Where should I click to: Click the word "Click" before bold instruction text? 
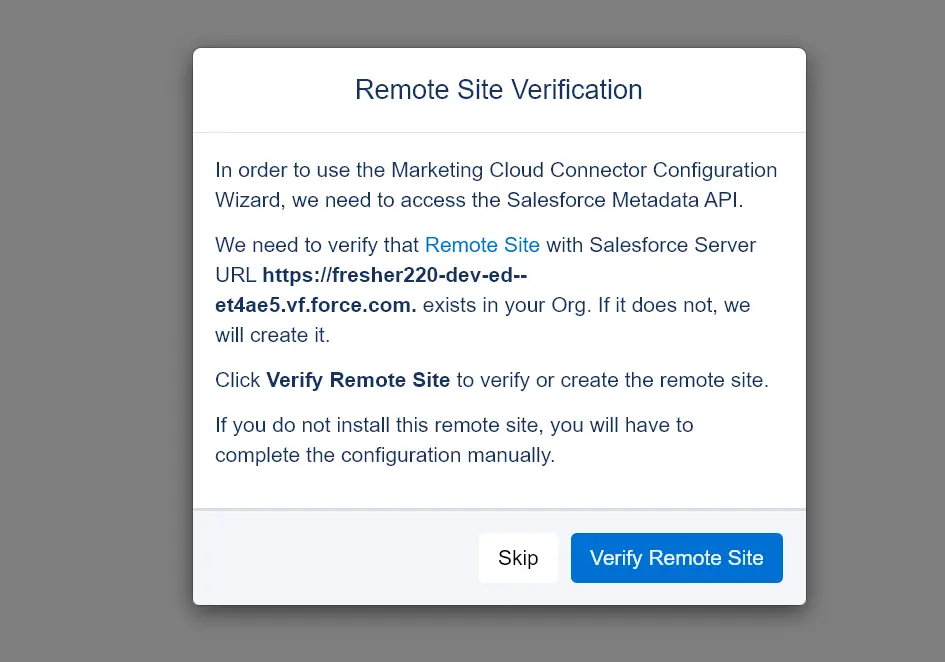coord(238,381)
